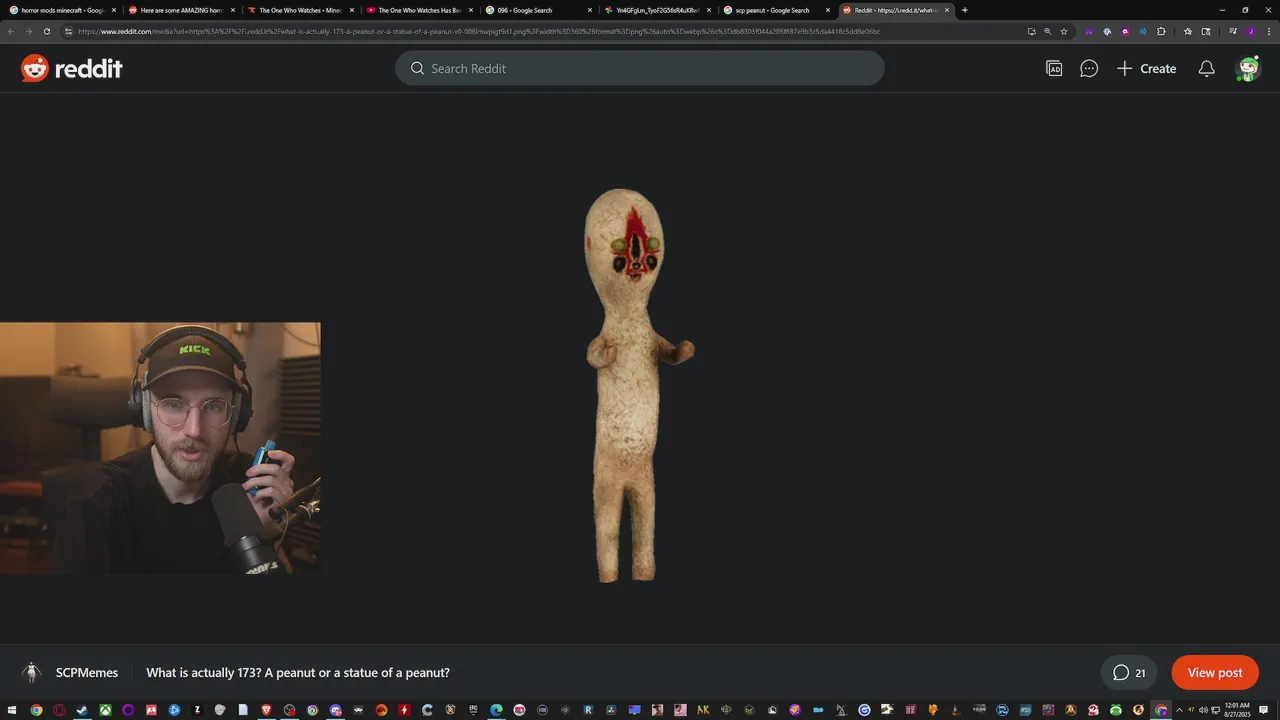Open the Windows Start menu
The image size is (1280, 720).
[13, 710]
